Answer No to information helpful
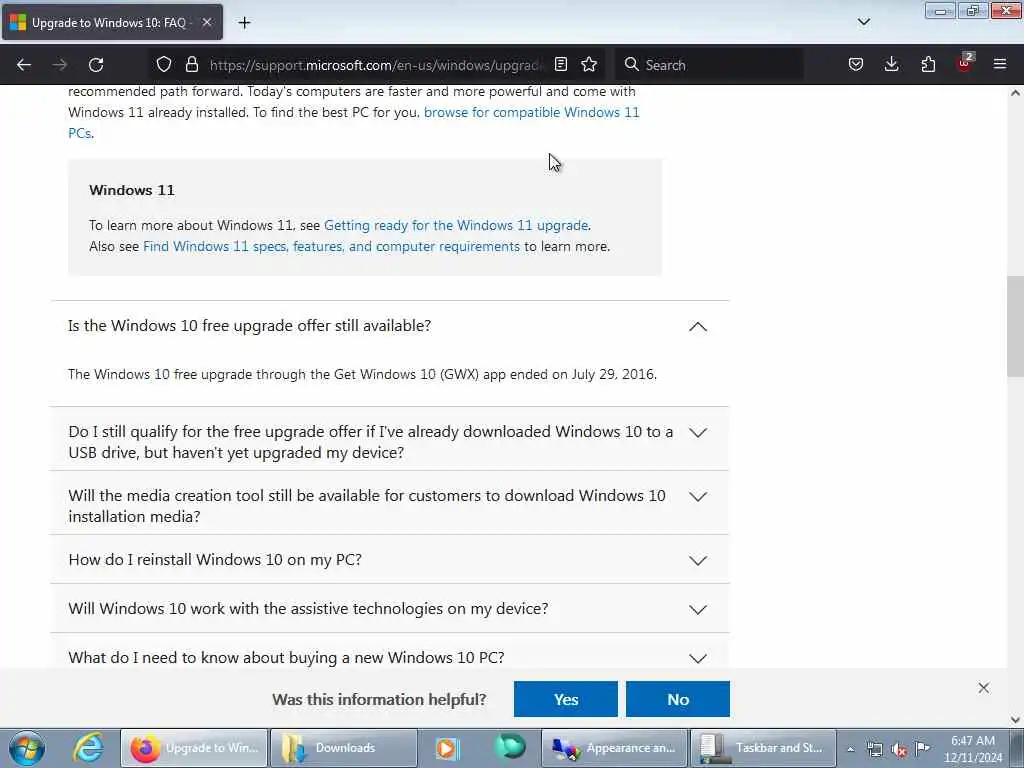1024x768 pixels. coord(678,699)
